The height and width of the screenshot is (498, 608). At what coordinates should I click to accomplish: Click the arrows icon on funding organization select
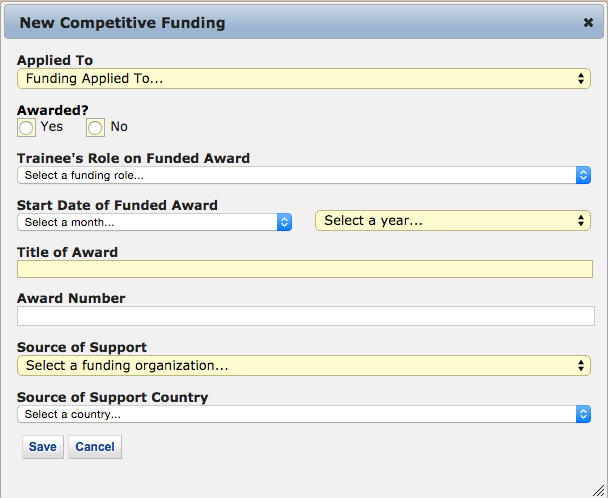(x=582, y=366)
